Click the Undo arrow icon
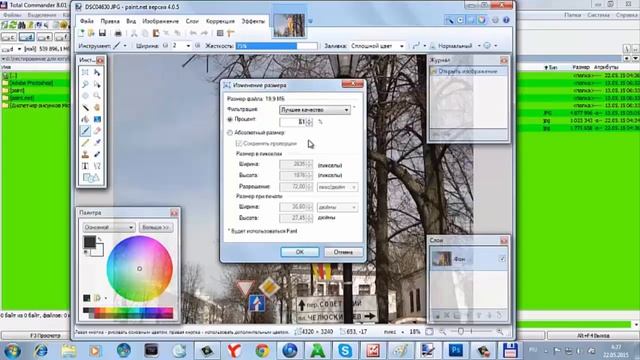 click(x=193, y=33)
